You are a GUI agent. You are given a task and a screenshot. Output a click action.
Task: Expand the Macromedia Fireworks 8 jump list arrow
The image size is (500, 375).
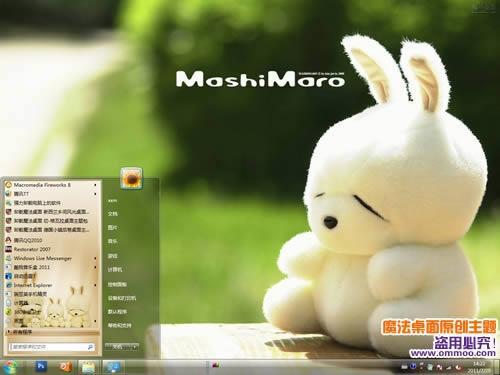pyautogui.click(x=95, y=185)
